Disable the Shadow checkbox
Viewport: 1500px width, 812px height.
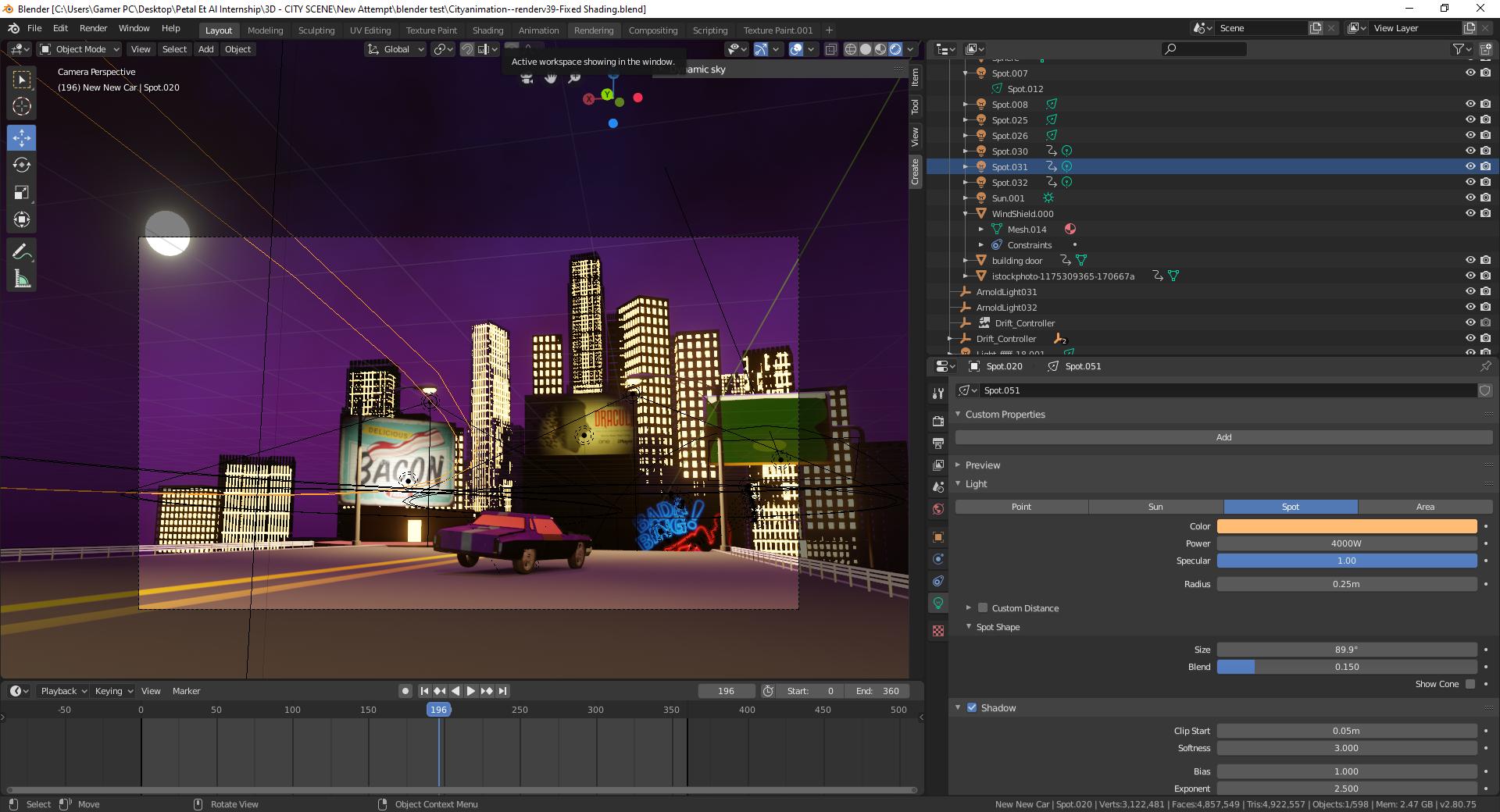[972, 707]
